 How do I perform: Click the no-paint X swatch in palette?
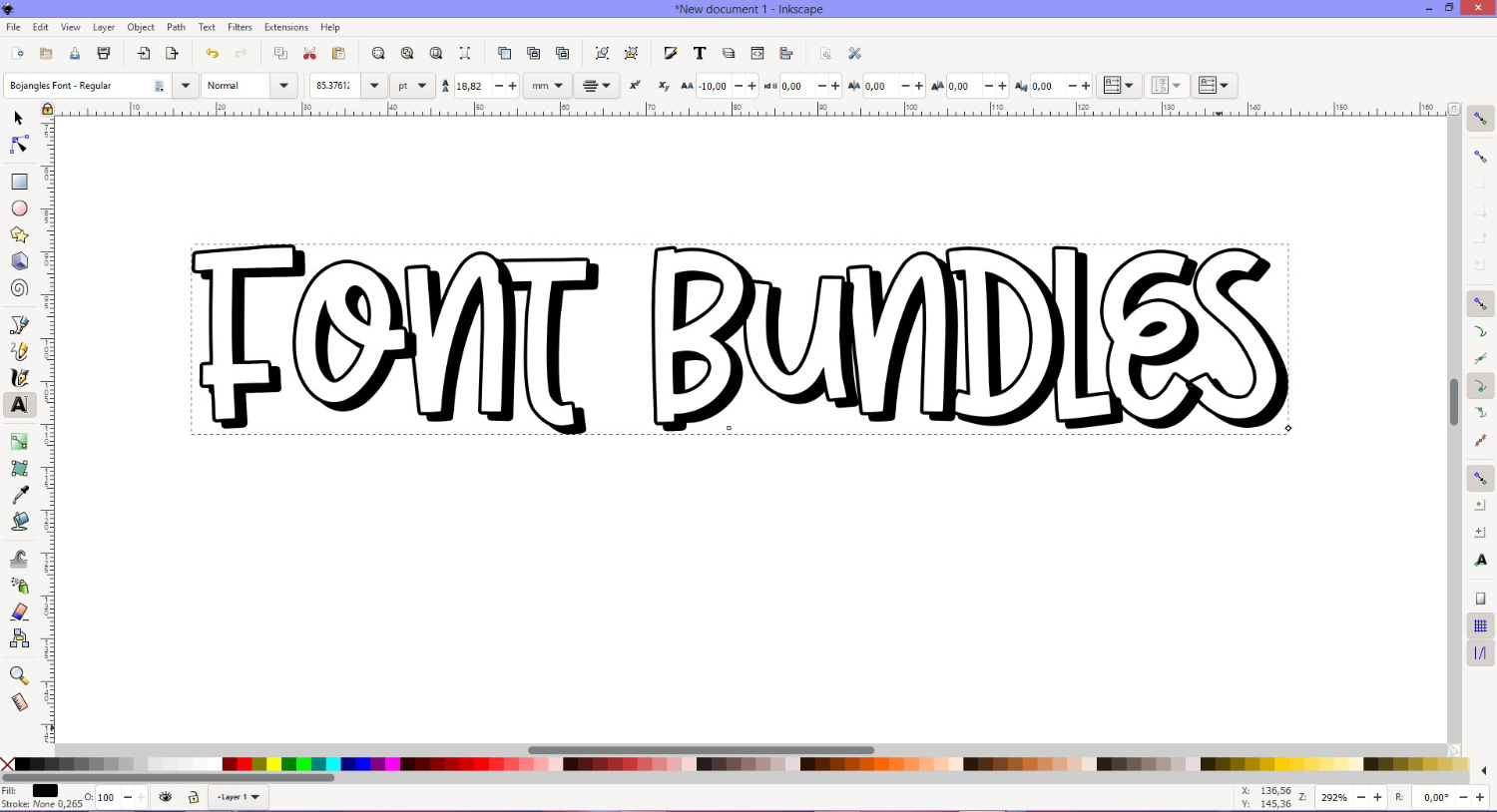7,764
